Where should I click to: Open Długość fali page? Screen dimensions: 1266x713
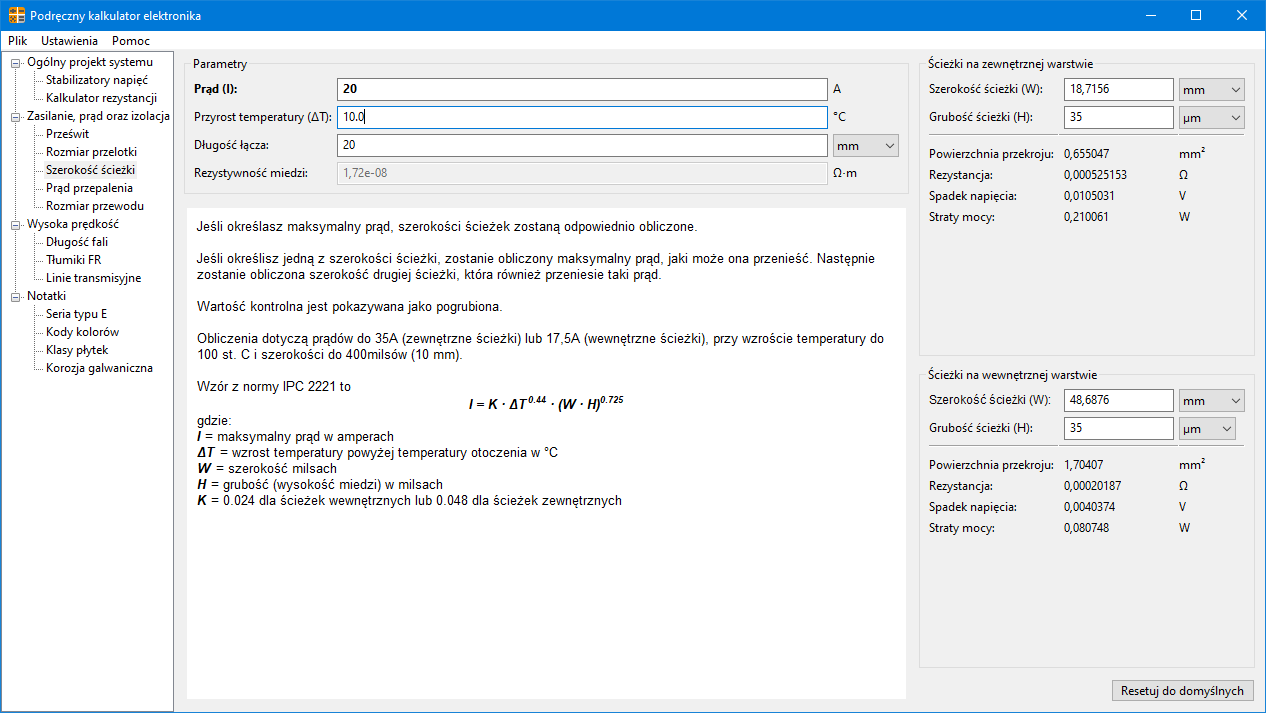coord(77,242)
